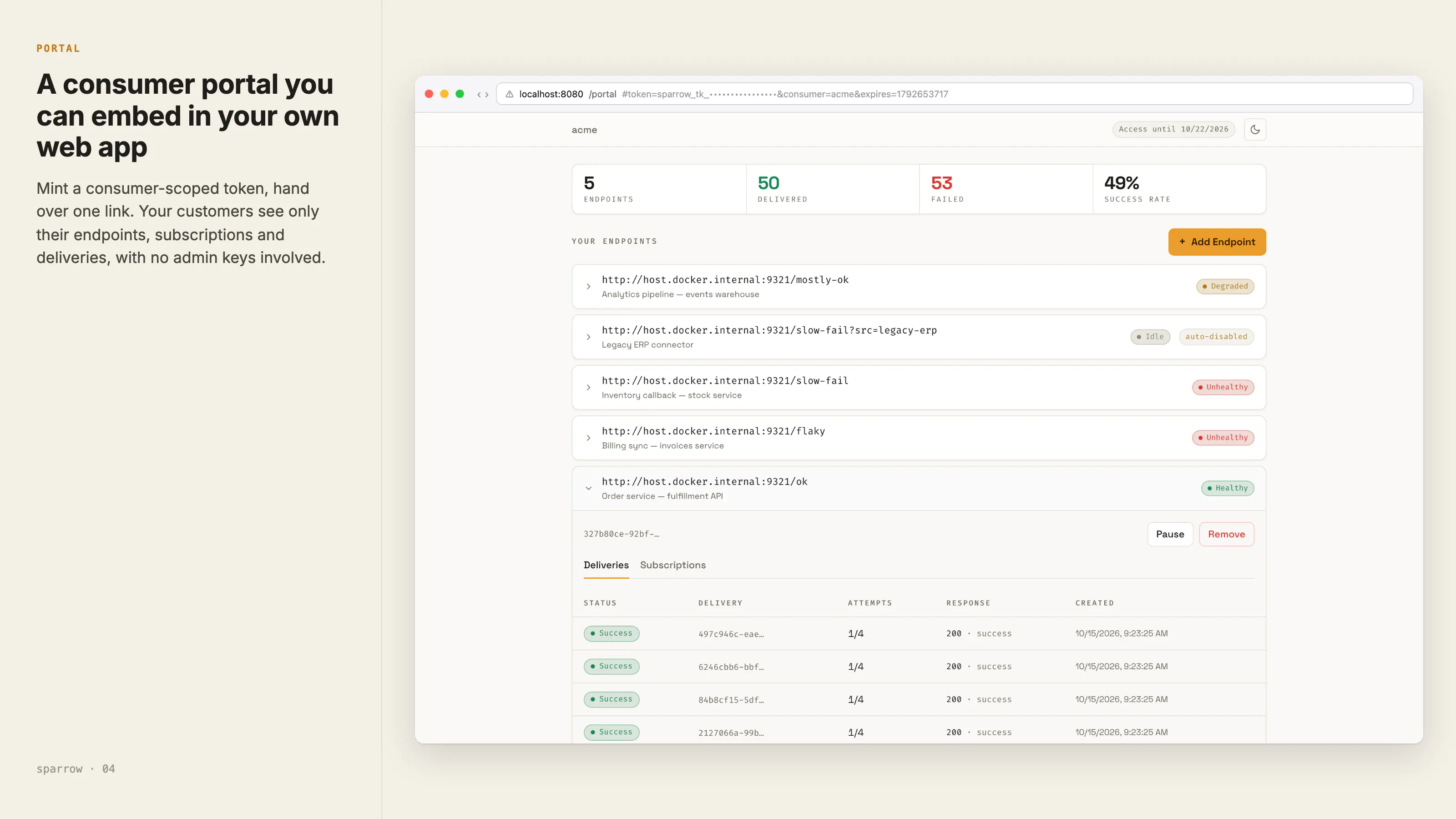Expand the mostly-ok endpoint row
The height and width of the screenshot is (819, 1456).
click(x=919, y=287)
